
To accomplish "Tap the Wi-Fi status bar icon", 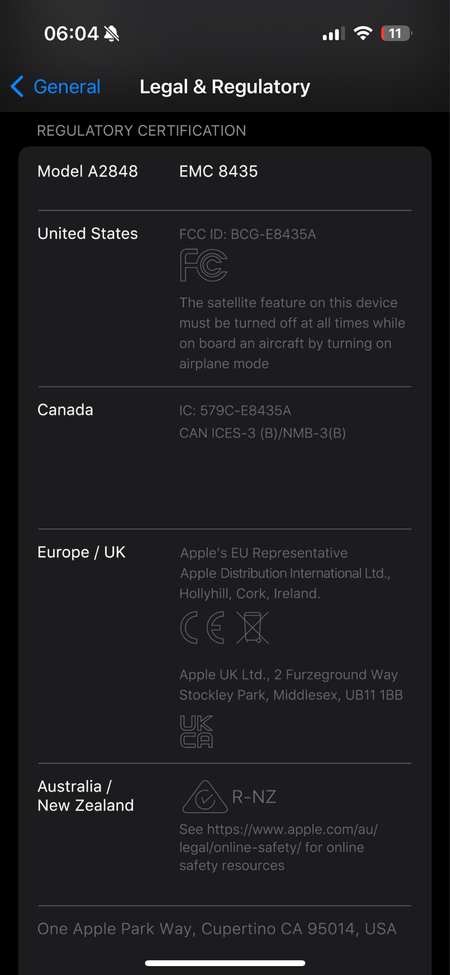I will (362, 34).
